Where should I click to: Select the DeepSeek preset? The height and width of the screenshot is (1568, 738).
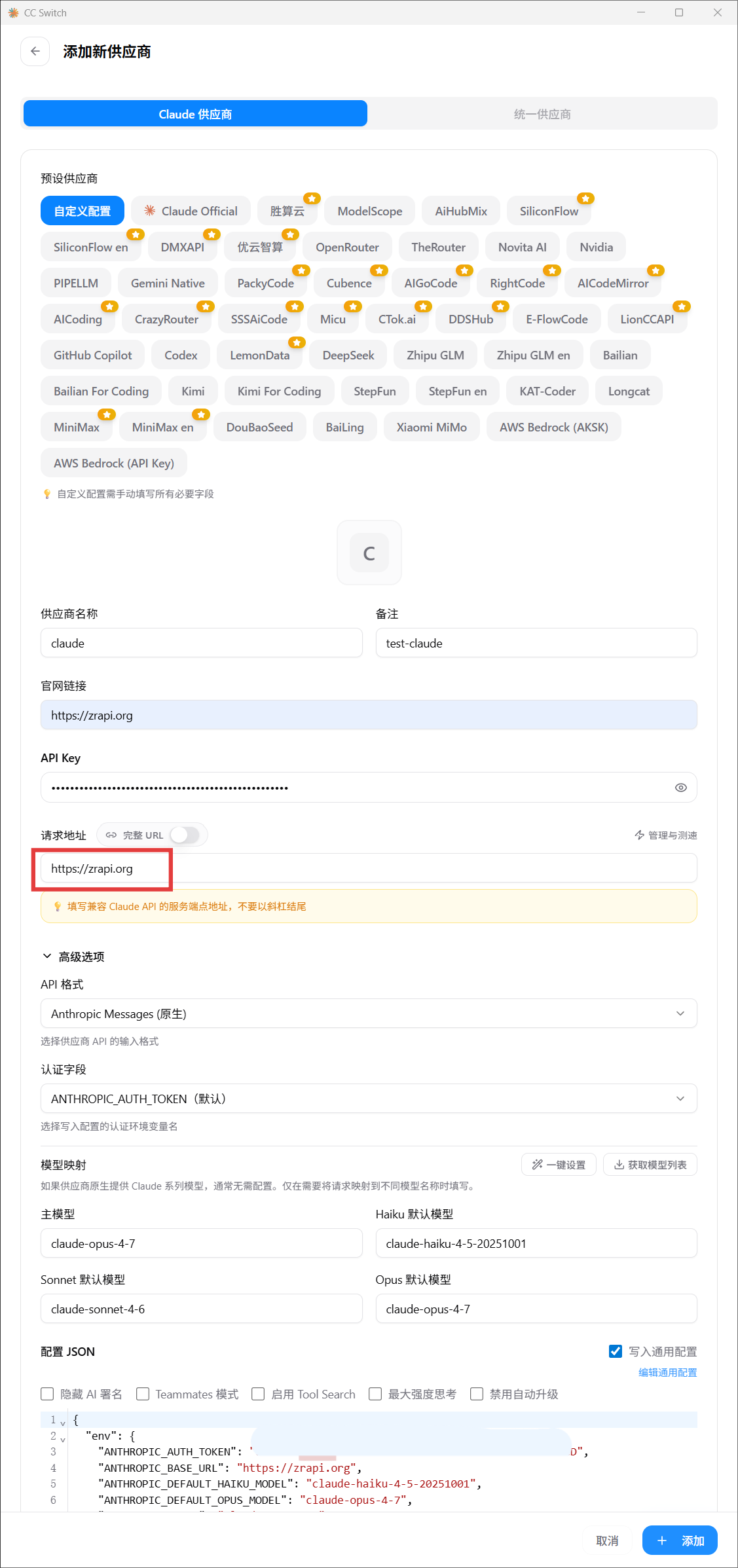coord(348,355)
